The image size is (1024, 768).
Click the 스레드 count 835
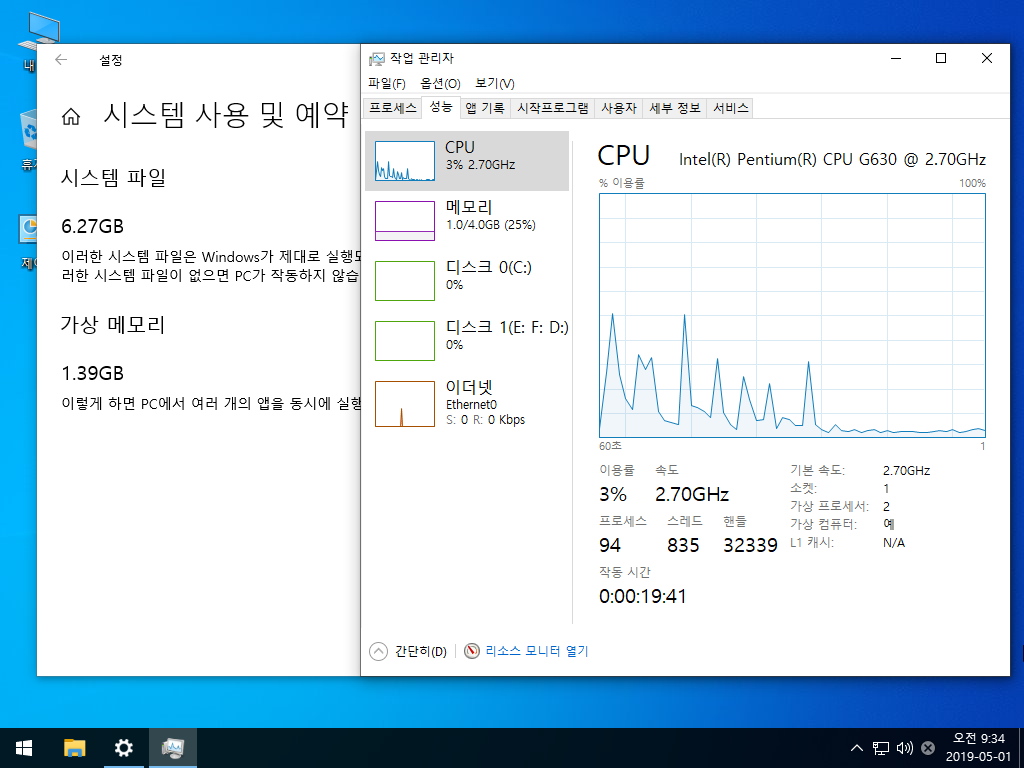tap(683, 545)
